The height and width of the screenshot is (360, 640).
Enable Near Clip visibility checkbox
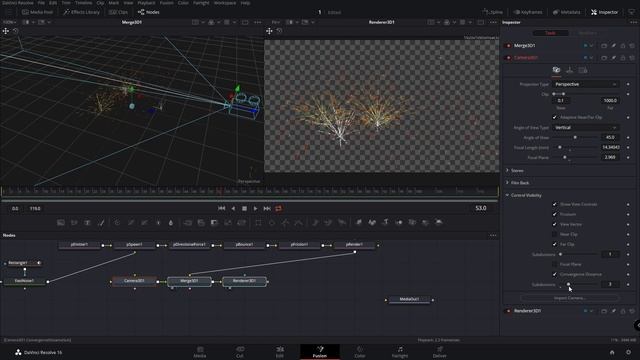pyautogui.click(x=554, y=234)
